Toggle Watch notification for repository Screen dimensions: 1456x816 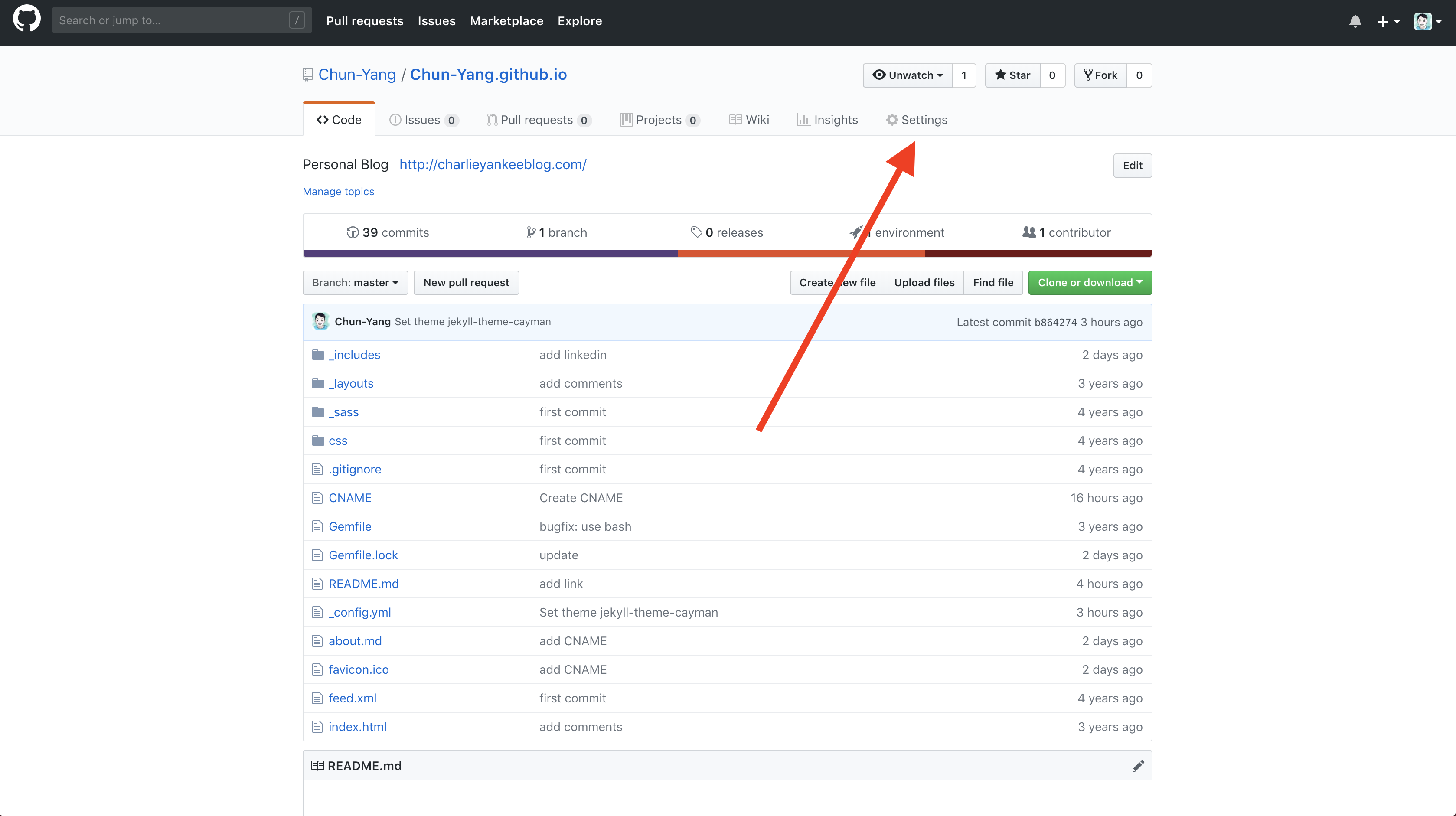[905, 75]
